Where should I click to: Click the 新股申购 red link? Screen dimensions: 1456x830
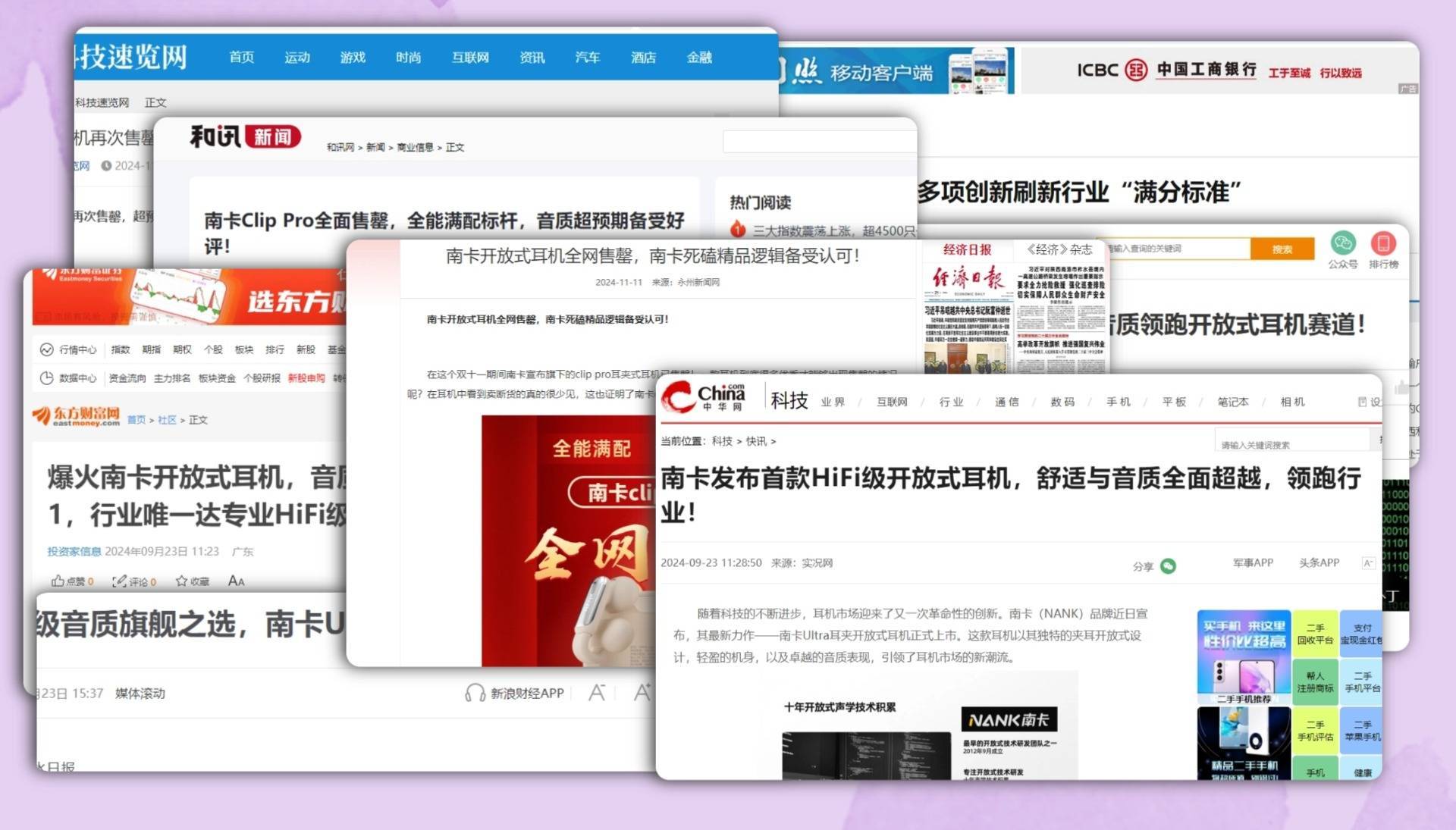tap(306, 378)
